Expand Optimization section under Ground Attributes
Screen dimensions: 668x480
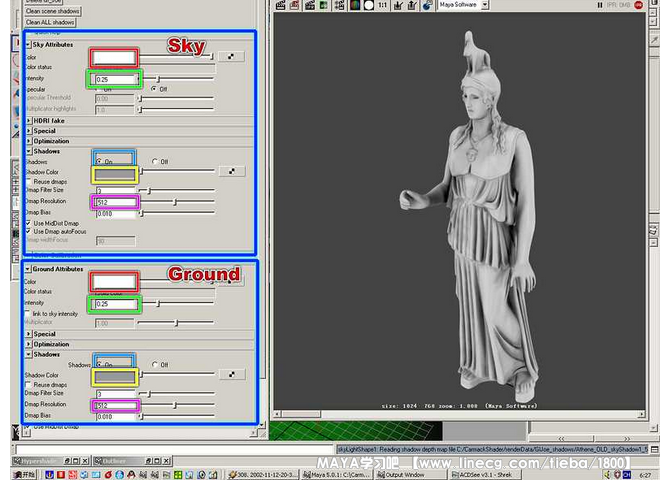[x=29, y=344]
